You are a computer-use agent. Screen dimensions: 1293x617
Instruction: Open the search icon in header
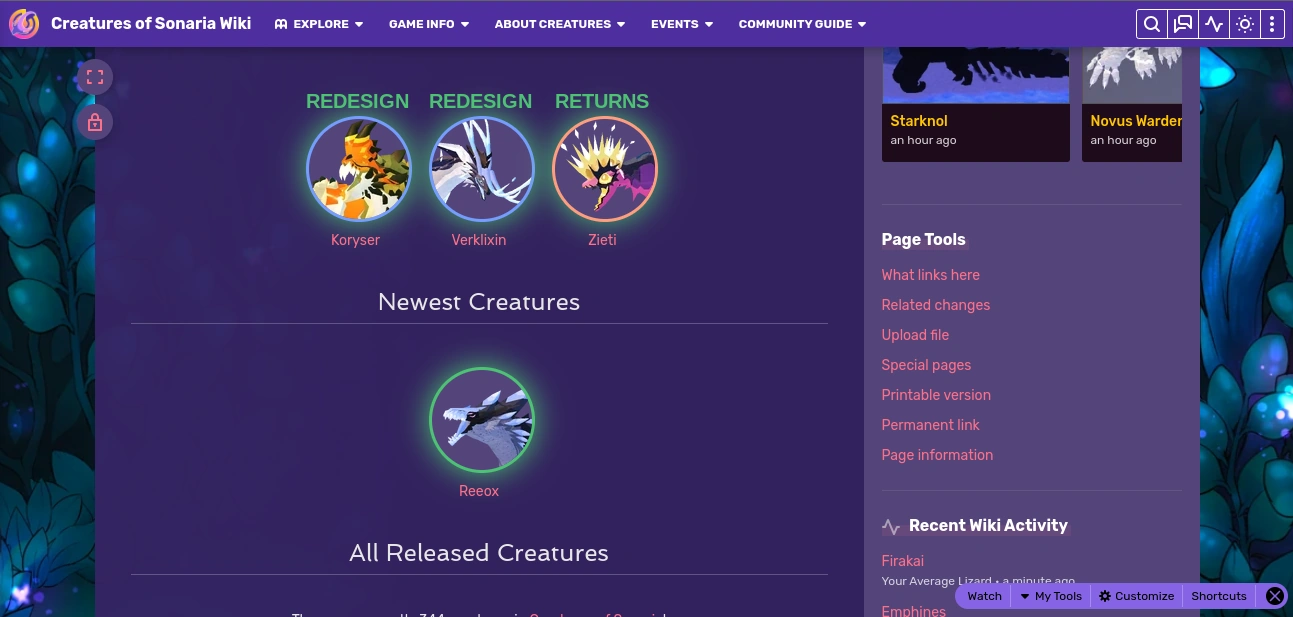1152,24
